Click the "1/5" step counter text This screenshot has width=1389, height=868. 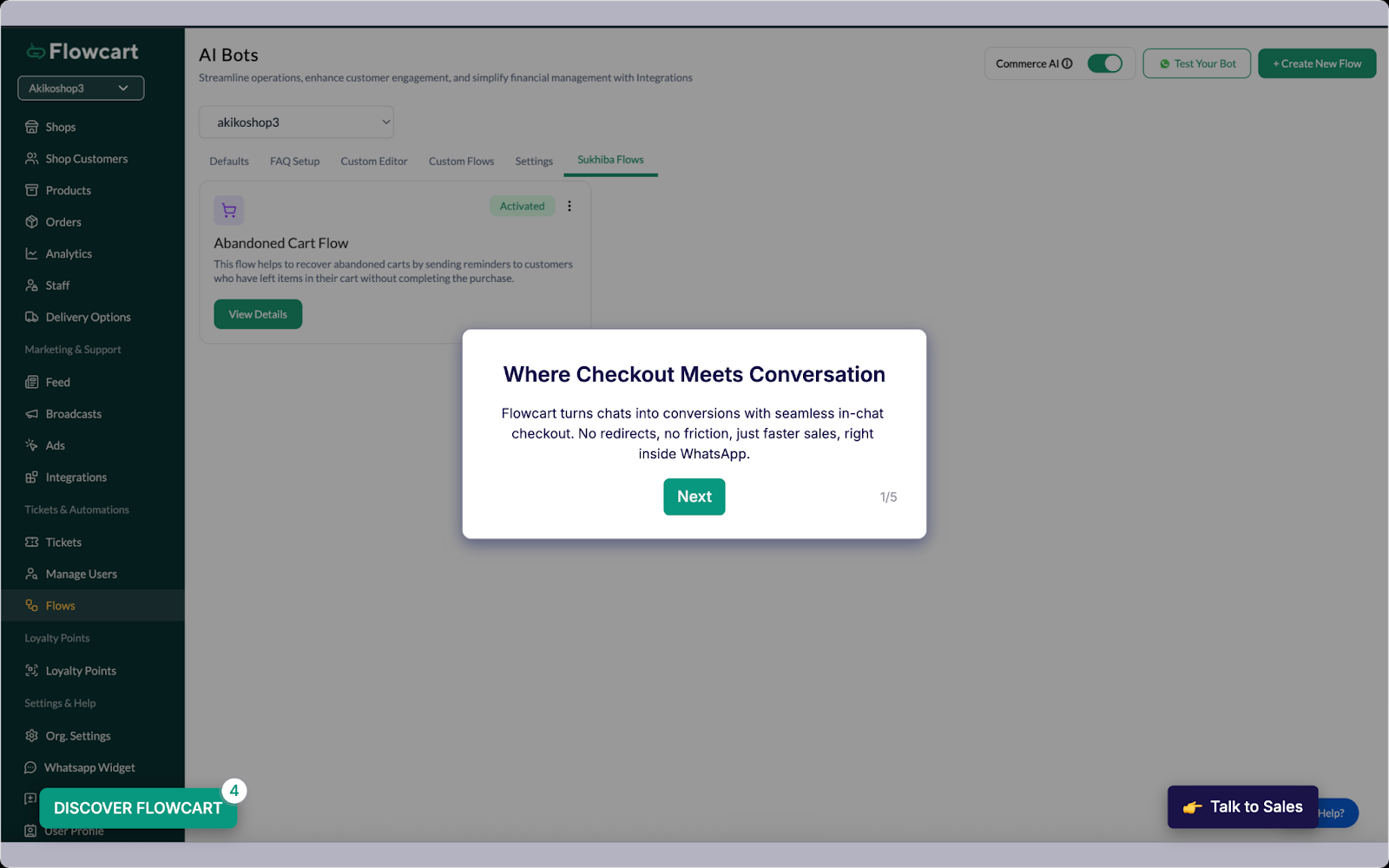[x=888, y=497]
